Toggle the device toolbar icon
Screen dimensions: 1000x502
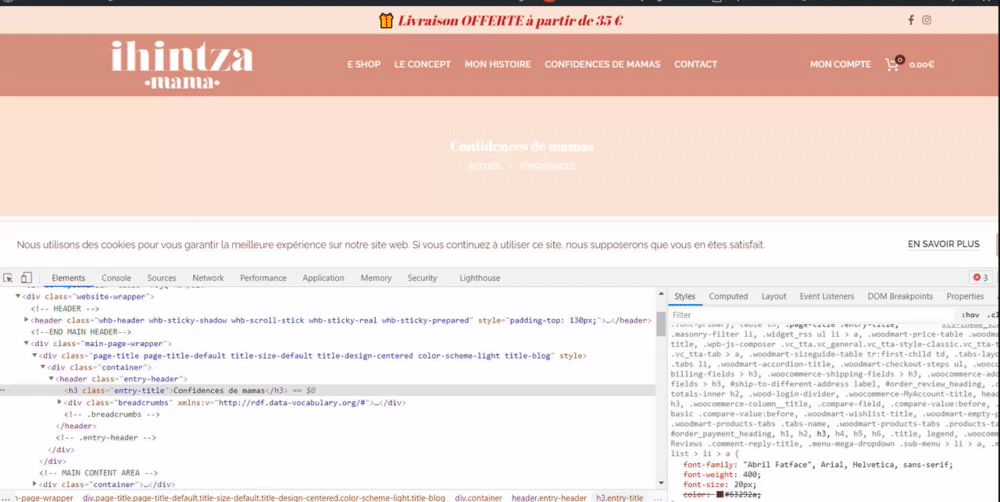[26, 277]
